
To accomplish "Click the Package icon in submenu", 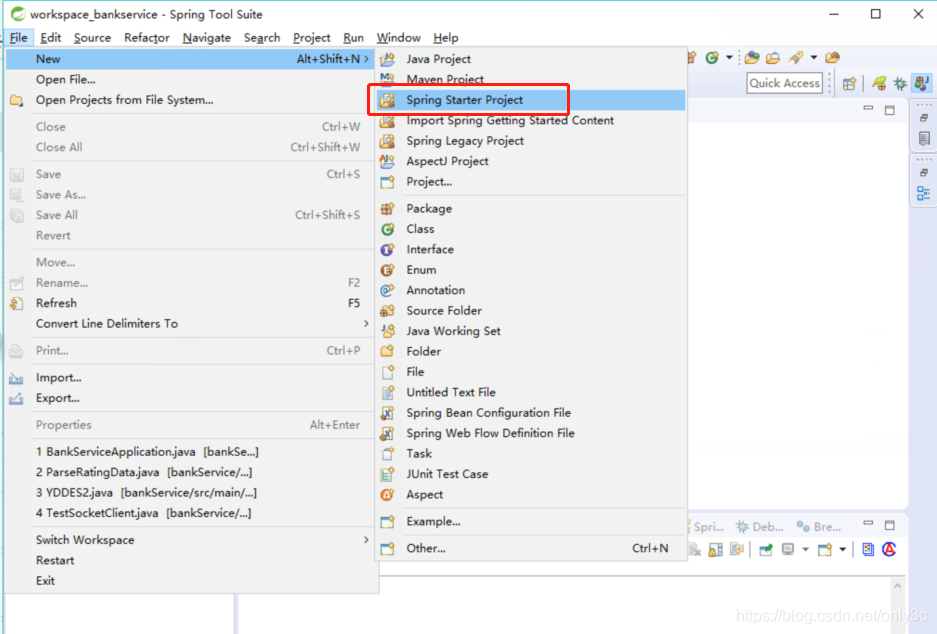I will click(x=387, y=209).
